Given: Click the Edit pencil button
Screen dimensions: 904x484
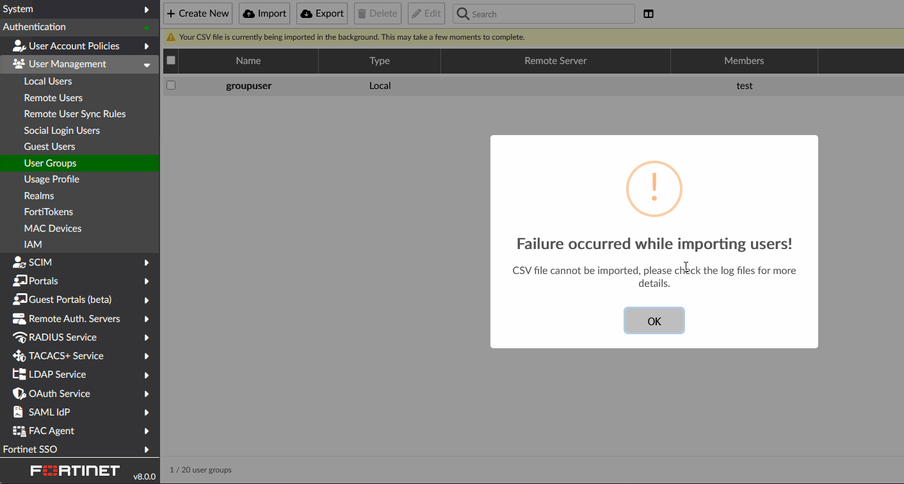Looking at the screenshot, I should (426, 13).
